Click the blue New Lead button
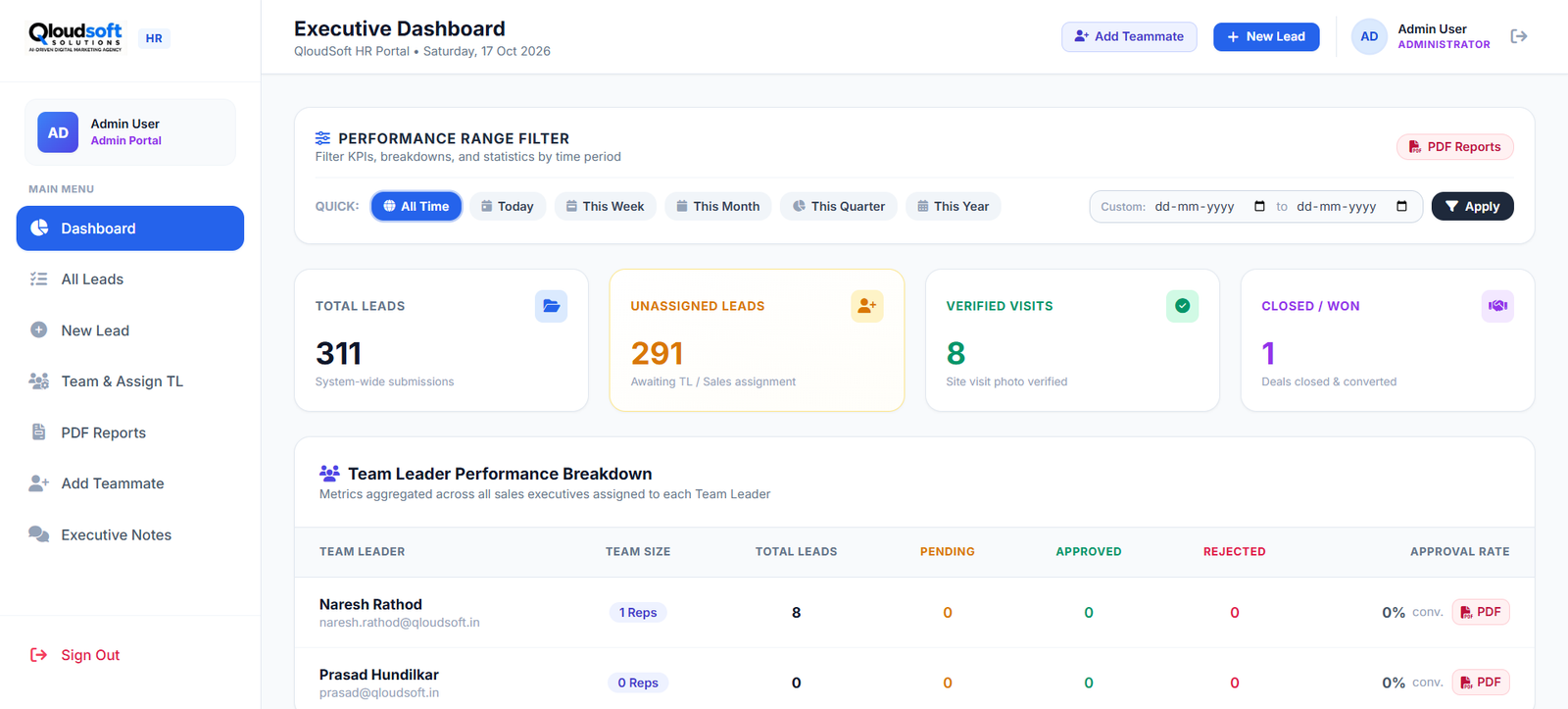 point(1266,36)
